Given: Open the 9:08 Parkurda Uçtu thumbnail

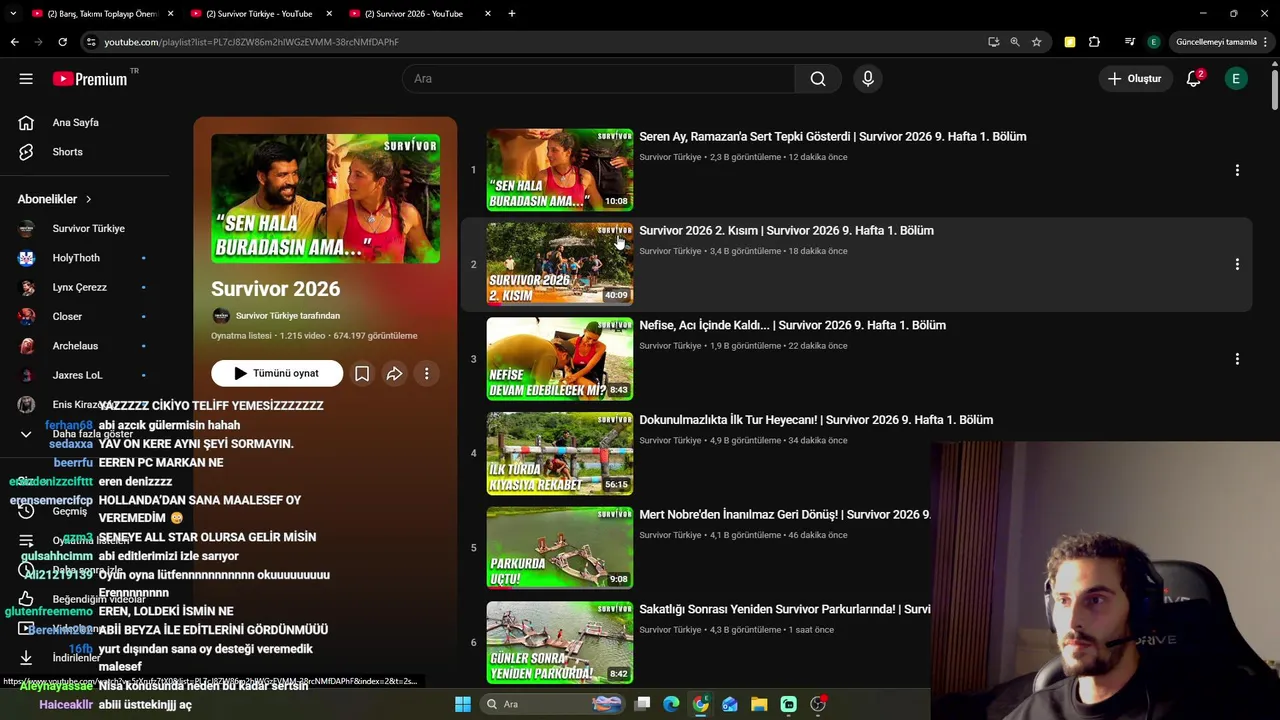Looking at the screenshot, I should click(560, 548).
